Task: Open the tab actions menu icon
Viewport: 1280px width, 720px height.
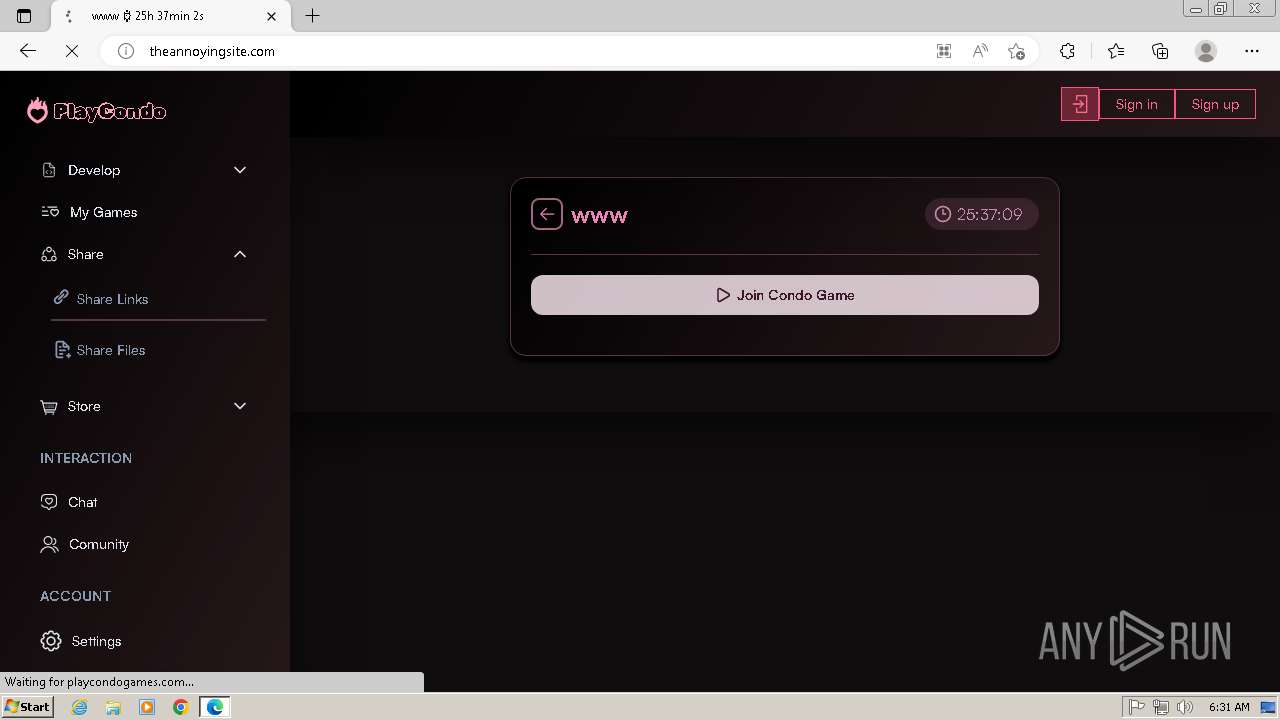Action: [x=25, y=15]
